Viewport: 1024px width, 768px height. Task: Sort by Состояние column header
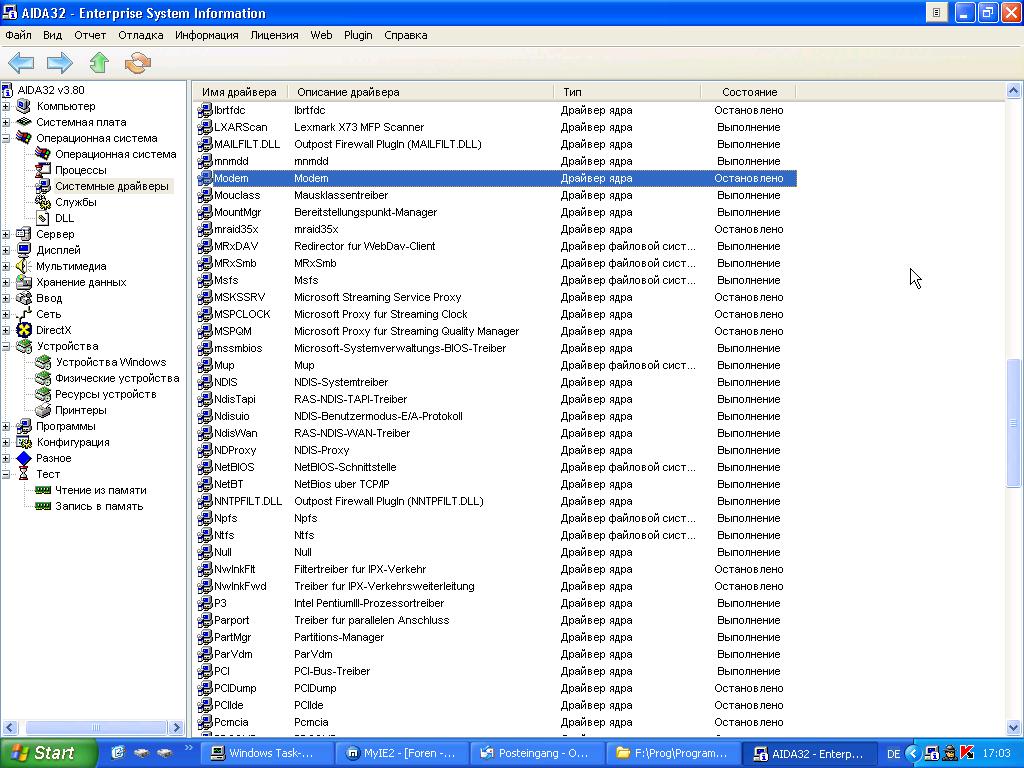(x=748, y=92)
